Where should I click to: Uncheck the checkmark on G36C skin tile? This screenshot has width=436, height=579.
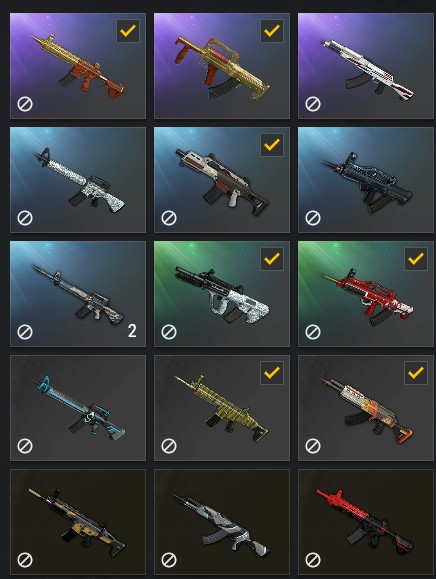272,145
